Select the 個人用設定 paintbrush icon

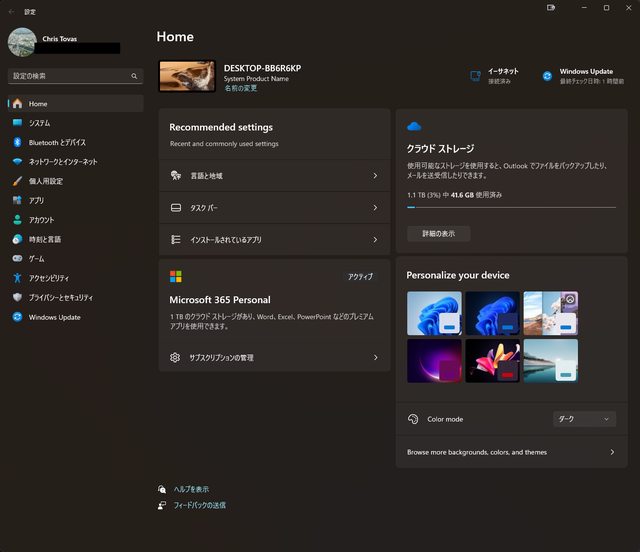coord(17,181)
